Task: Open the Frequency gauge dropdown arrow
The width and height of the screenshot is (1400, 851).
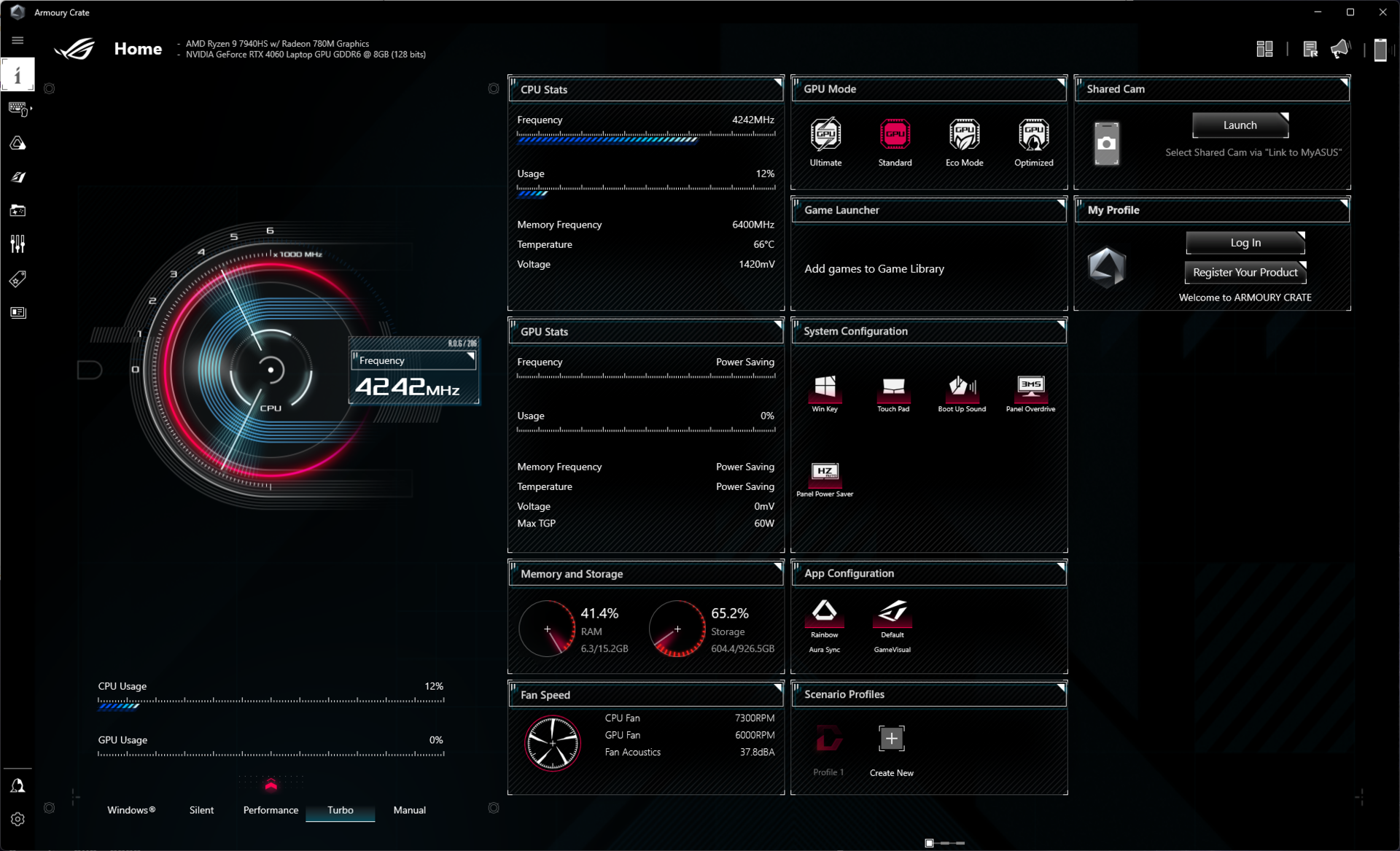Action: coord(470,357)
